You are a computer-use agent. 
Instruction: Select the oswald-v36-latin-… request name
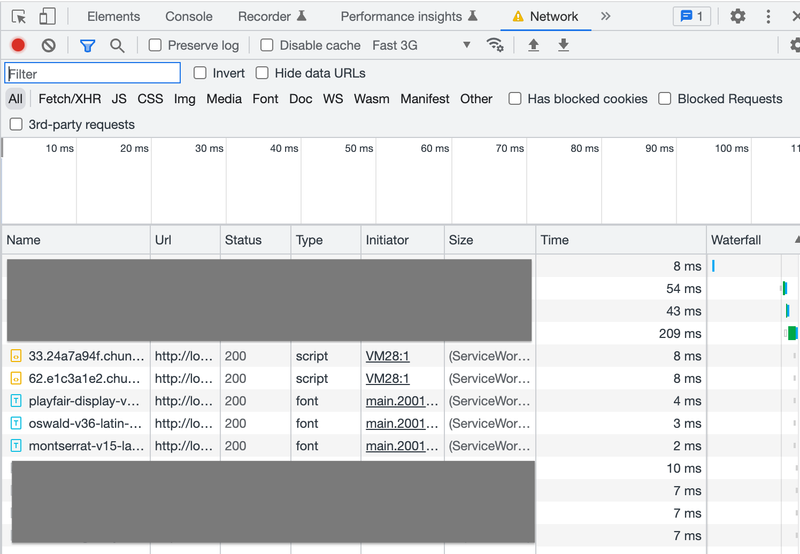click(x=85, y=423)
